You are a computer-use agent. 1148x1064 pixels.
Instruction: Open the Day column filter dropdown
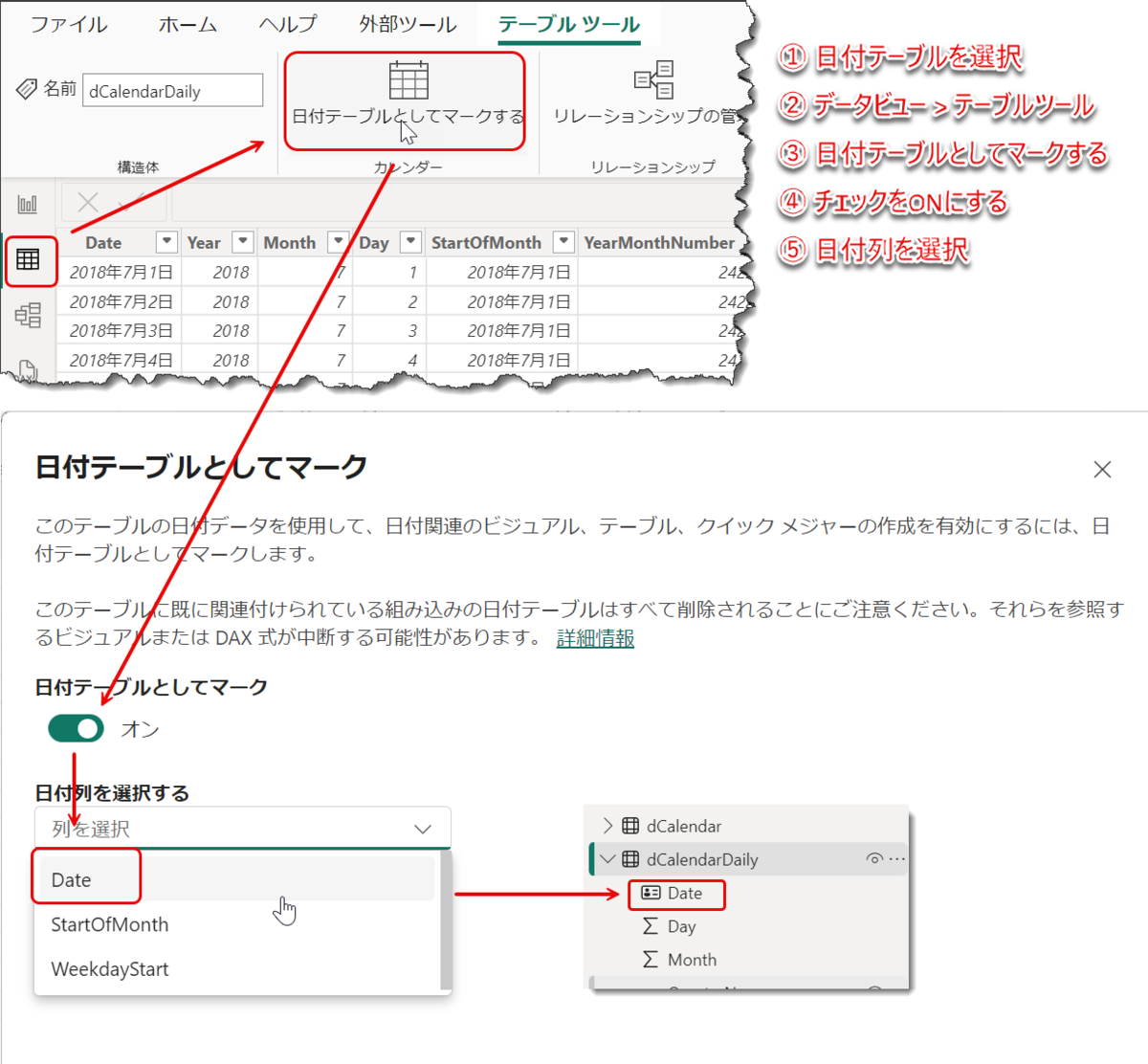tap(410, 242)
